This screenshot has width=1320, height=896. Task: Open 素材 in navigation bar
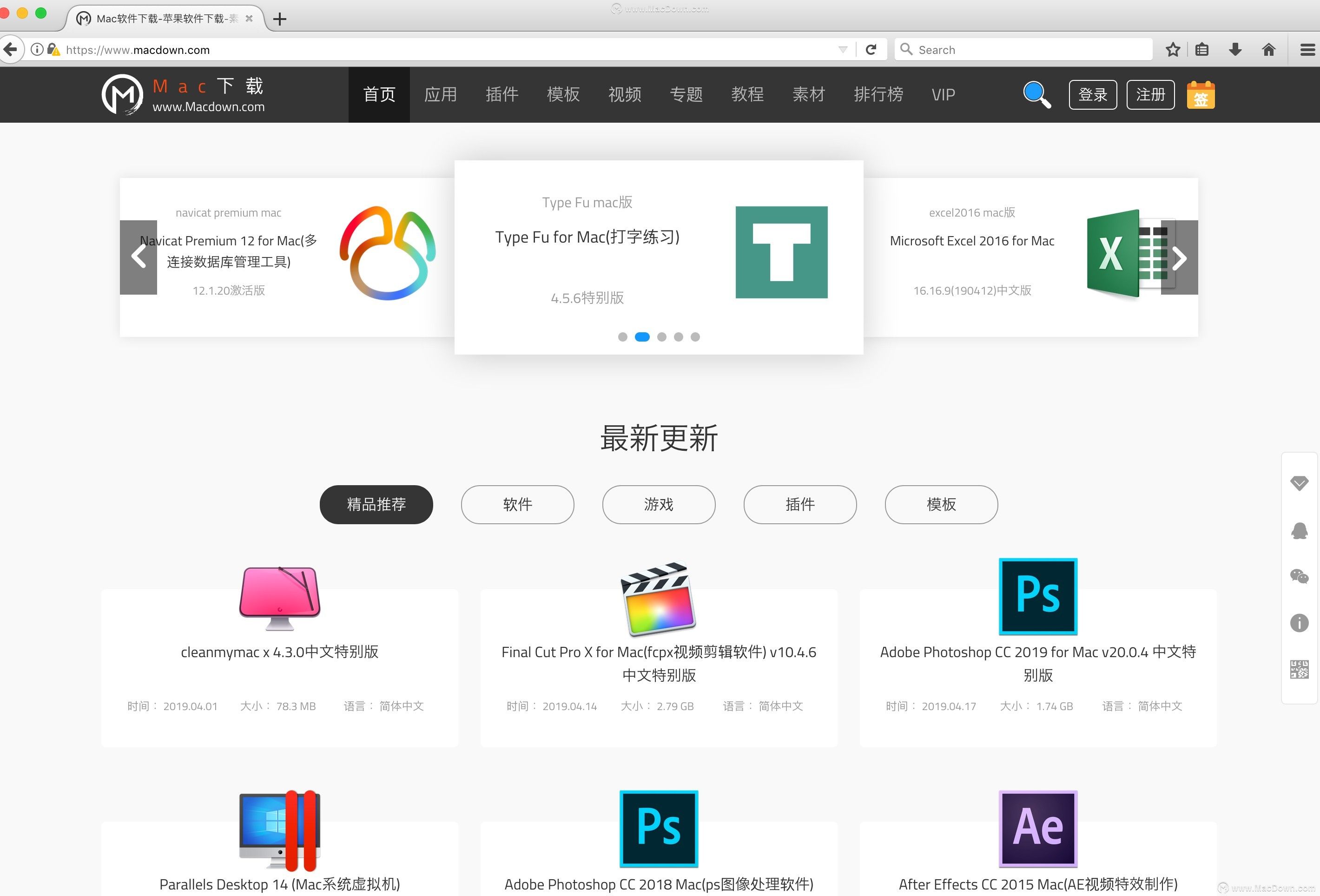pos(809,94)
